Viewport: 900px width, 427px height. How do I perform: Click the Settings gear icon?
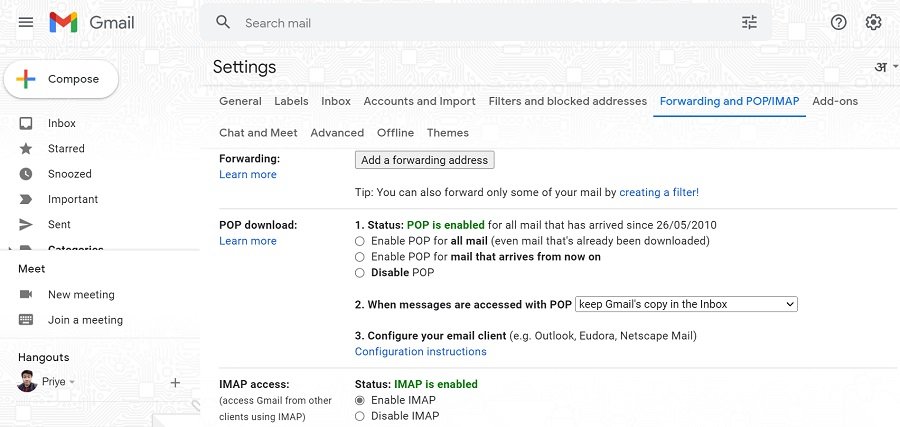(x=873, y=22)
